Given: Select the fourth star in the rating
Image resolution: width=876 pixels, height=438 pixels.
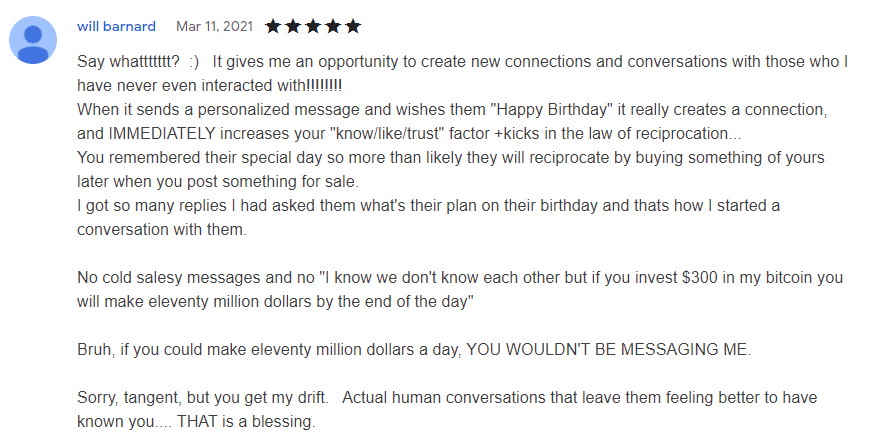Looking at the screenshot, I should (333, 26).
